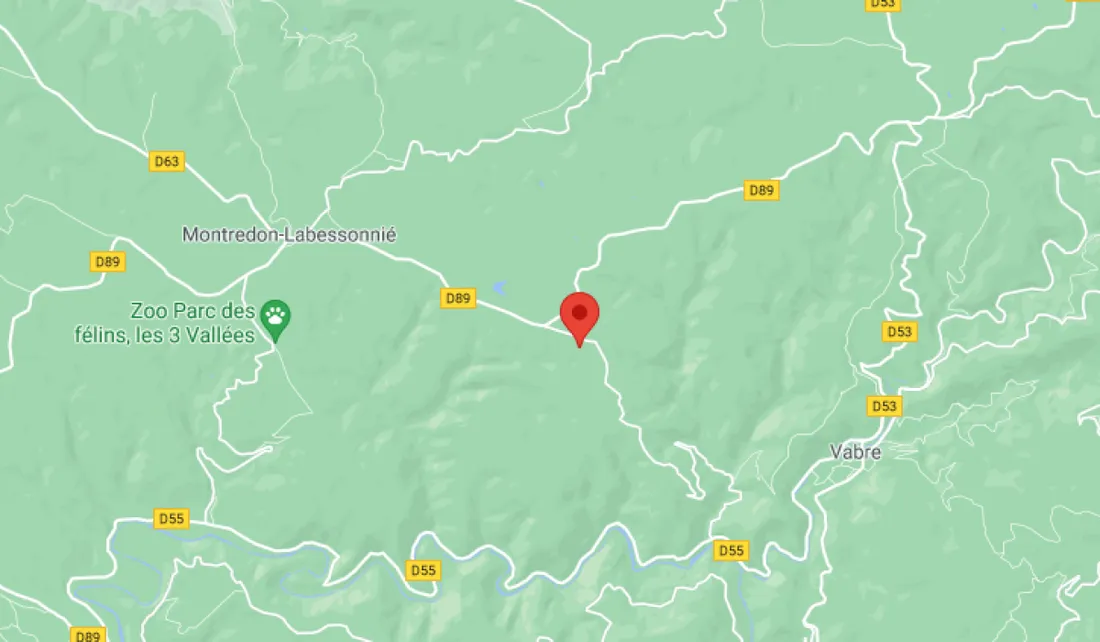Image resolution: width=1100 pixels, height=642 pixels.
Task: Click the D89 shield southwest of Montredon-Labessonnié
Action: (x=107, y=262)
